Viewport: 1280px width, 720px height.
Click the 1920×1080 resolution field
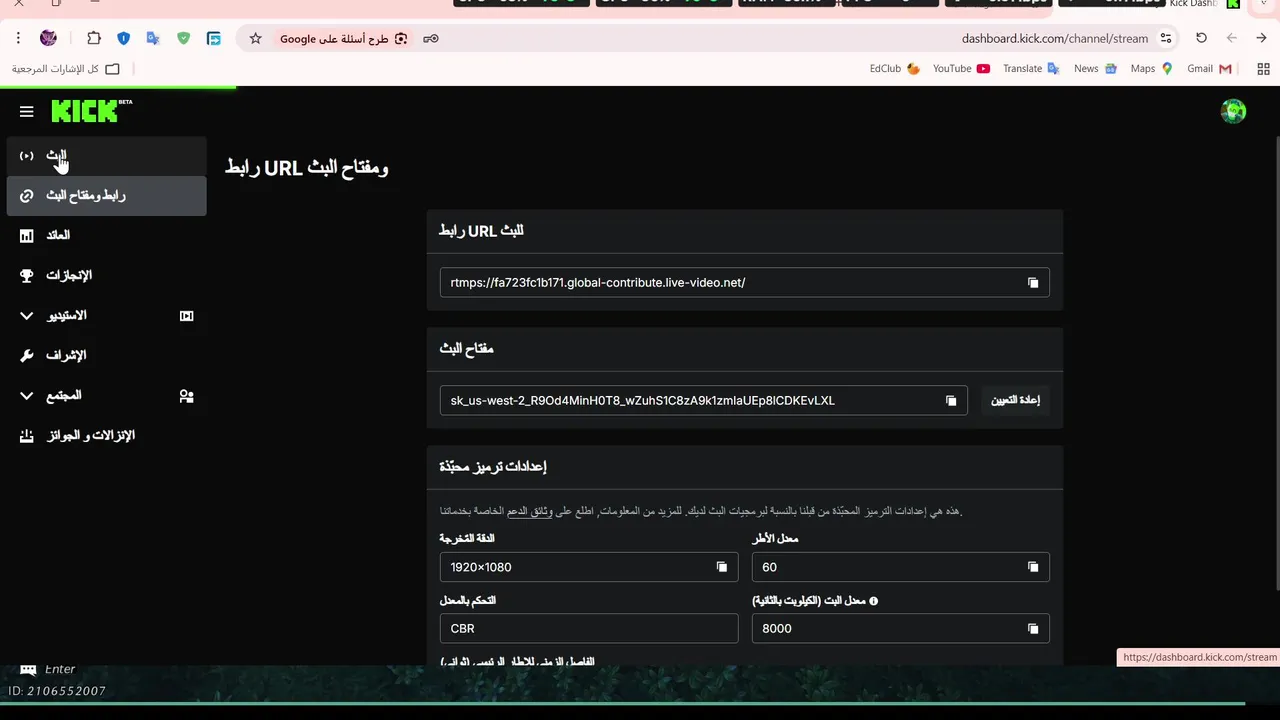pos(589,567)
